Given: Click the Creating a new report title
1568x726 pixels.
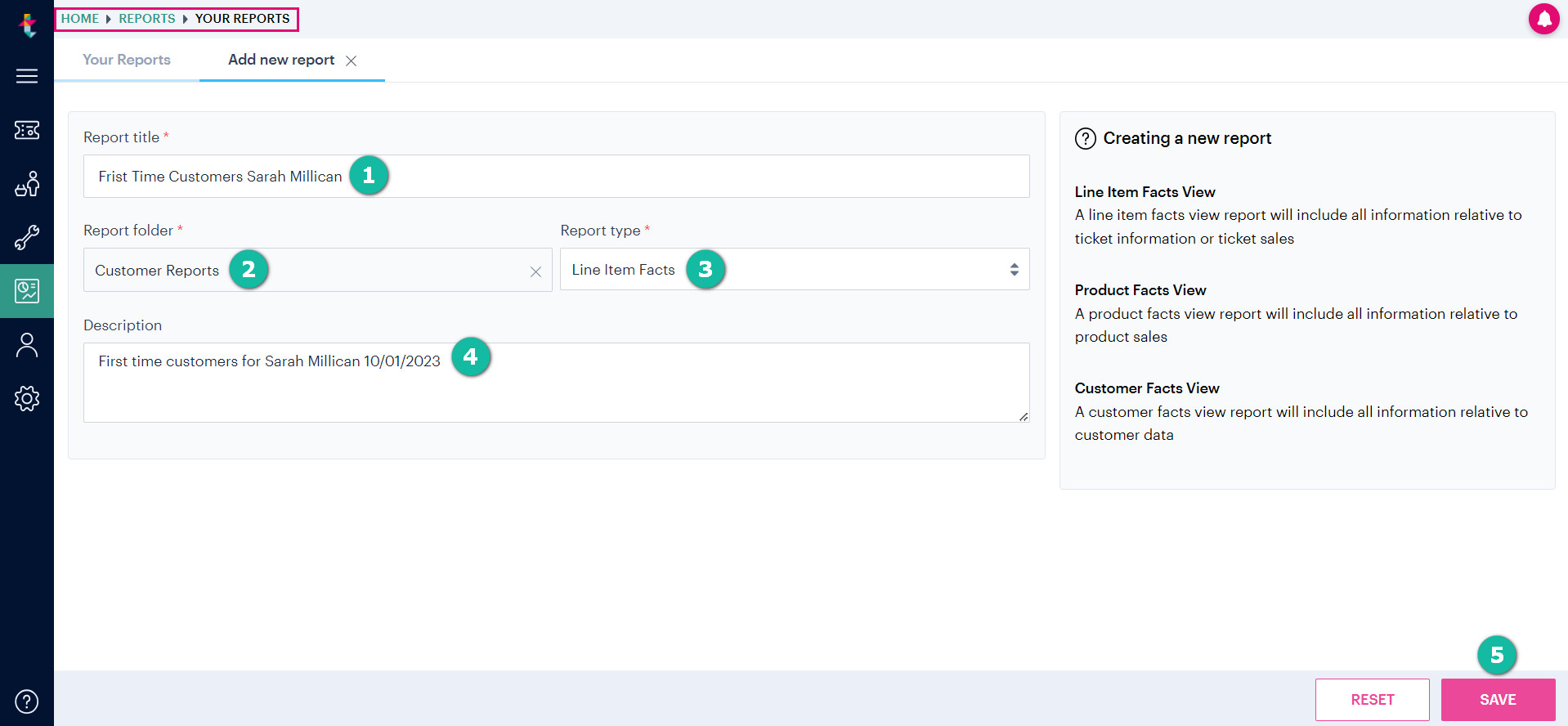Looking at the screenshot, I should click(1187, 138).
